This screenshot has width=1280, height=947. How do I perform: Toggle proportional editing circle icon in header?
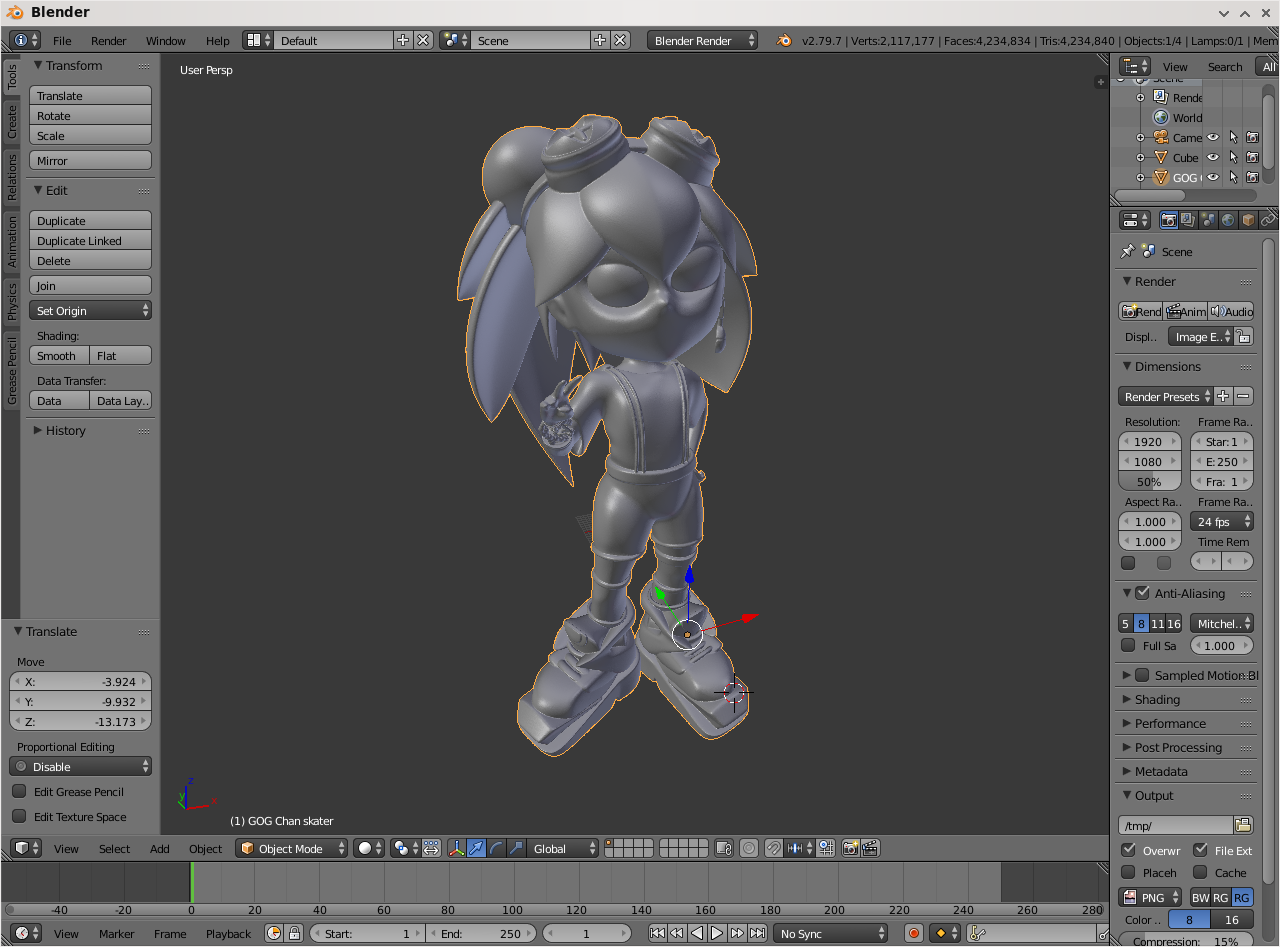click(749, 848)
